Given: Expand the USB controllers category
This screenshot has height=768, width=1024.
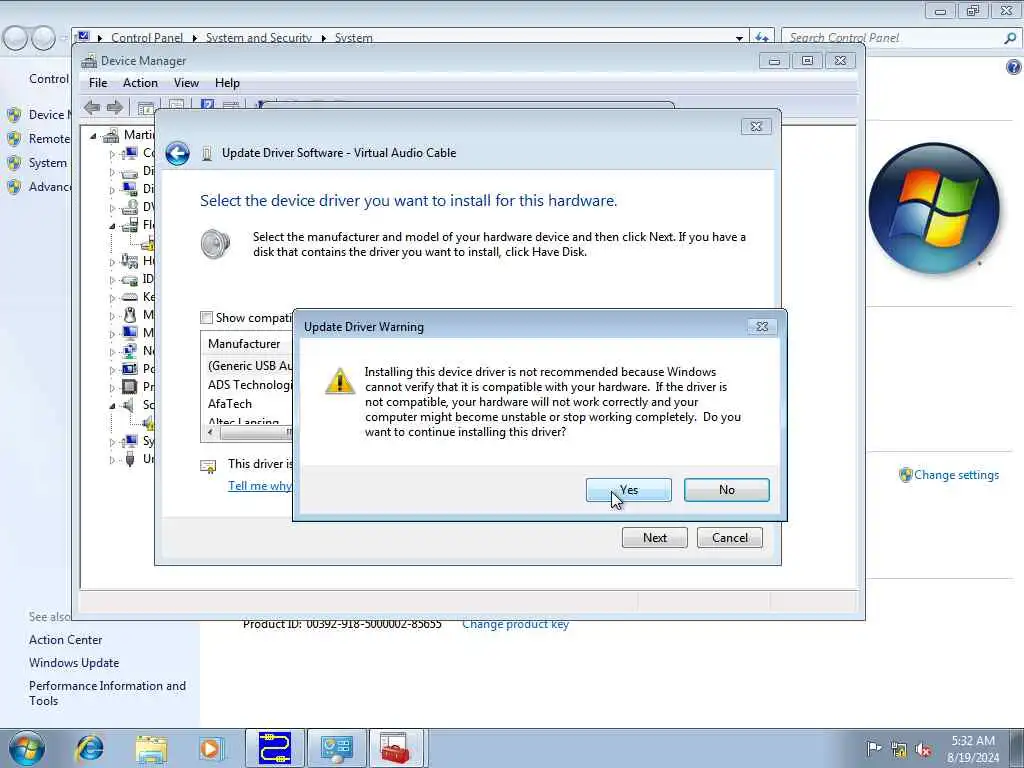Looking at the screenshot, I should pyautogui.click(x=112, y=460).
